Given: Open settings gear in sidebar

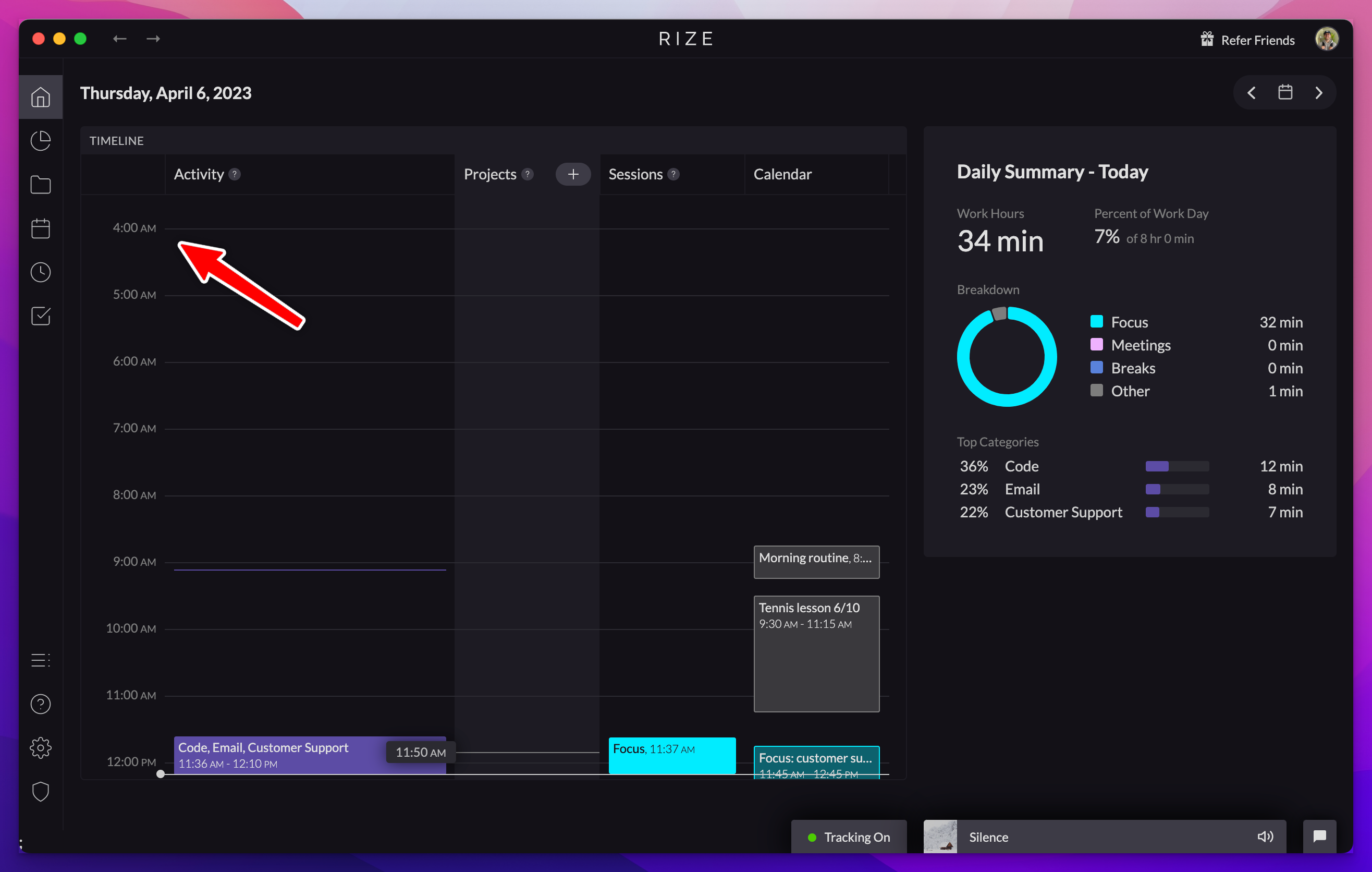Looking at the screenshot, I should tap(41, 748).
